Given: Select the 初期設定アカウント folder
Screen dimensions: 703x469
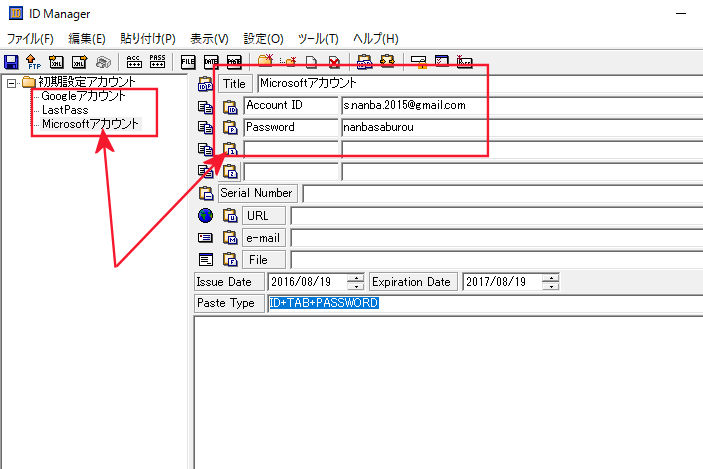Looking at the screenshot, I should (87, 82).
